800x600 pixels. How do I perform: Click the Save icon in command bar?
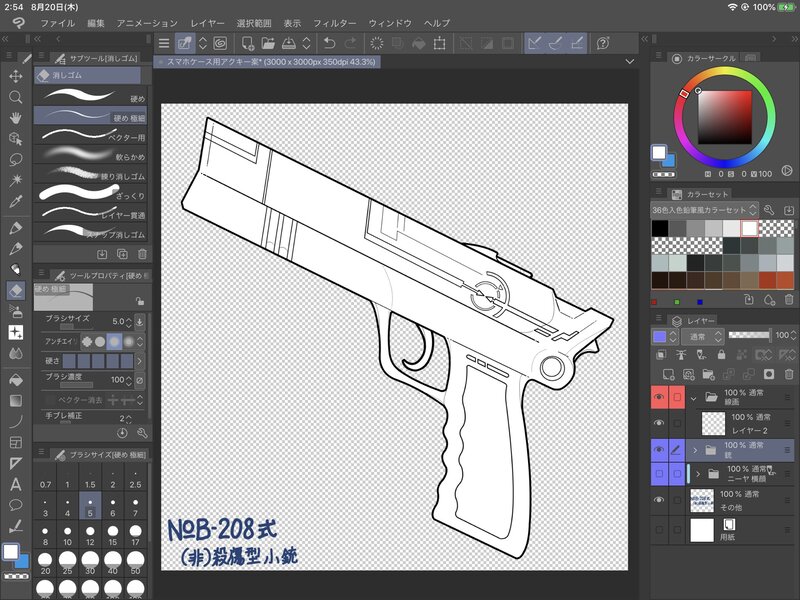pyautogui.click(x=289, y=43)
